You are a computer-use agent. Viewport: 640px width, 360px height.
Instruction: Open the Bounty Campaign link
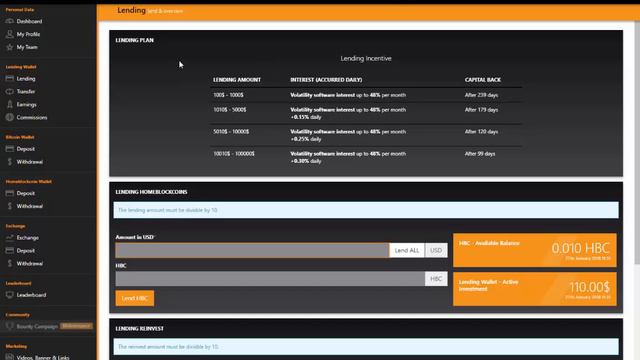(37, 326)
